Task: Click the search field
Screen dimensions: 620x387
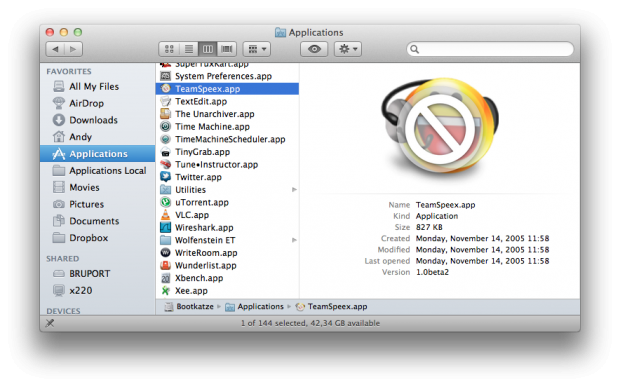Action: pyautogui.click(x=490, y=49)
